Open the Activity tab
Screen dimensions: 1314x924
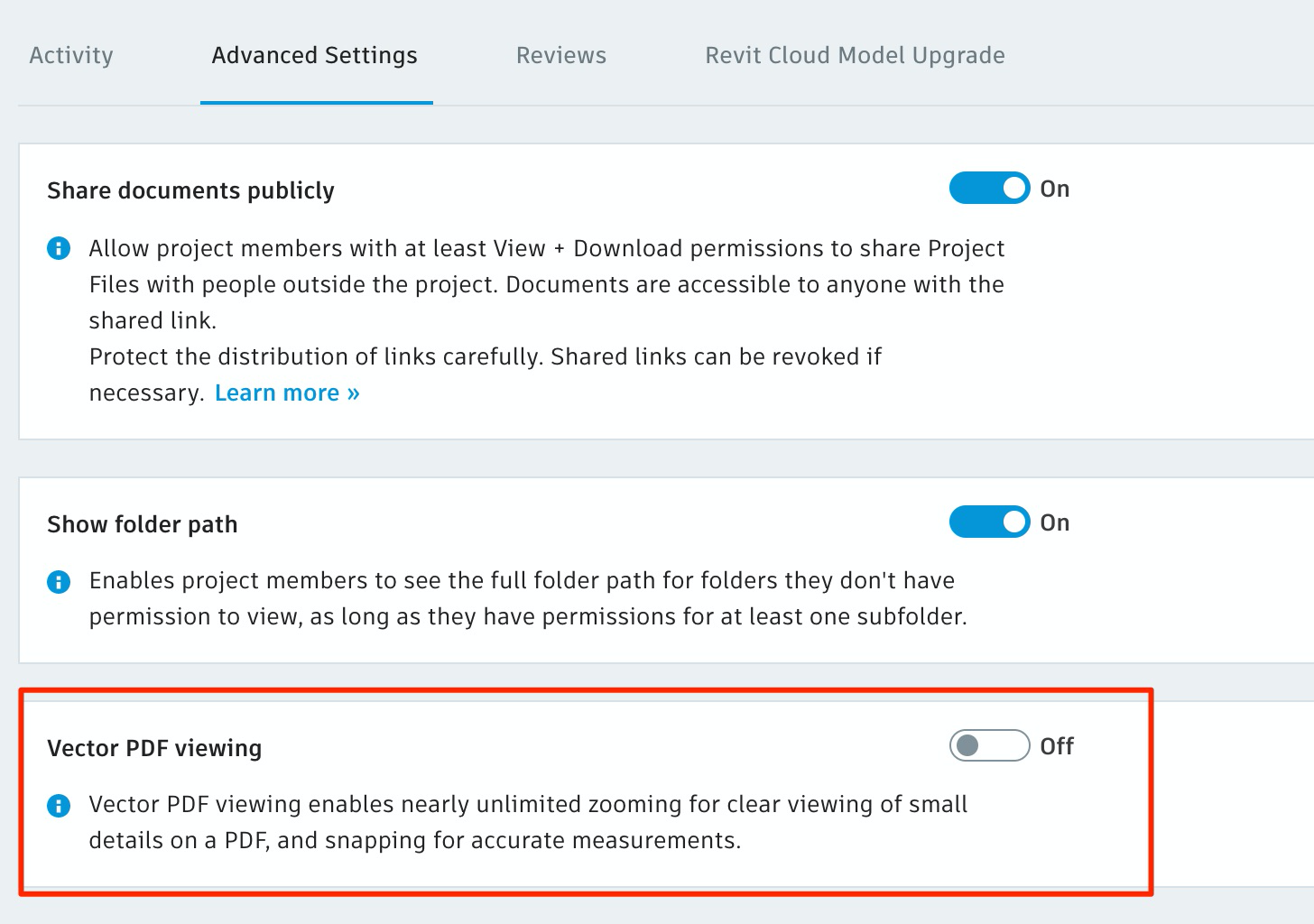pyautogui.click(x=71, y=56)
